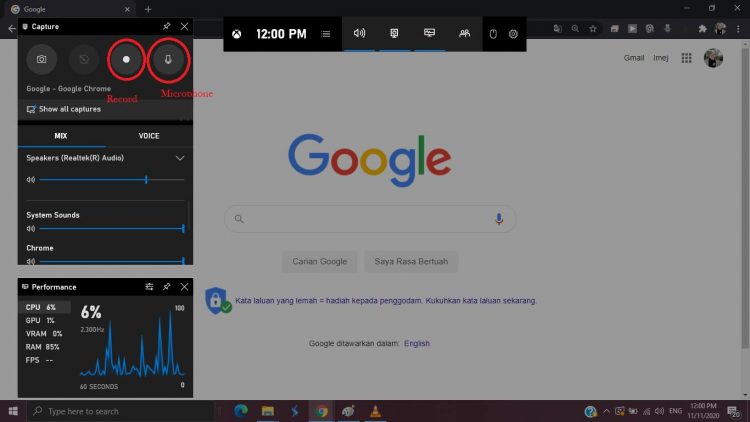Open the taskbar clock showing 12:00 PM
Viewport: 750px width, 422px height.
[704, 411]
